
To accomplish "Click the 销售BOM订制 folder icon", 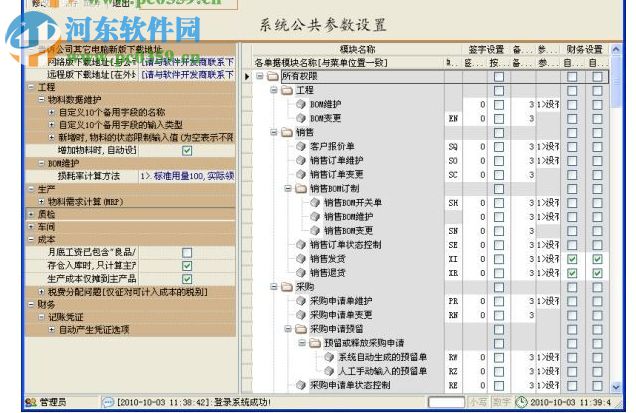I will tap(301, 189).
